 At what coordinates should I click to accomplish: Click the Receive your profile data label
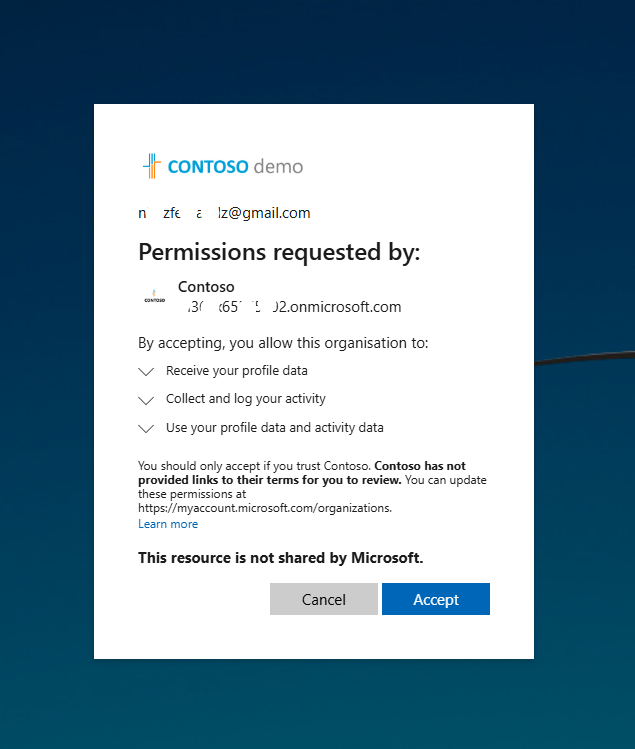click(237, 371)
